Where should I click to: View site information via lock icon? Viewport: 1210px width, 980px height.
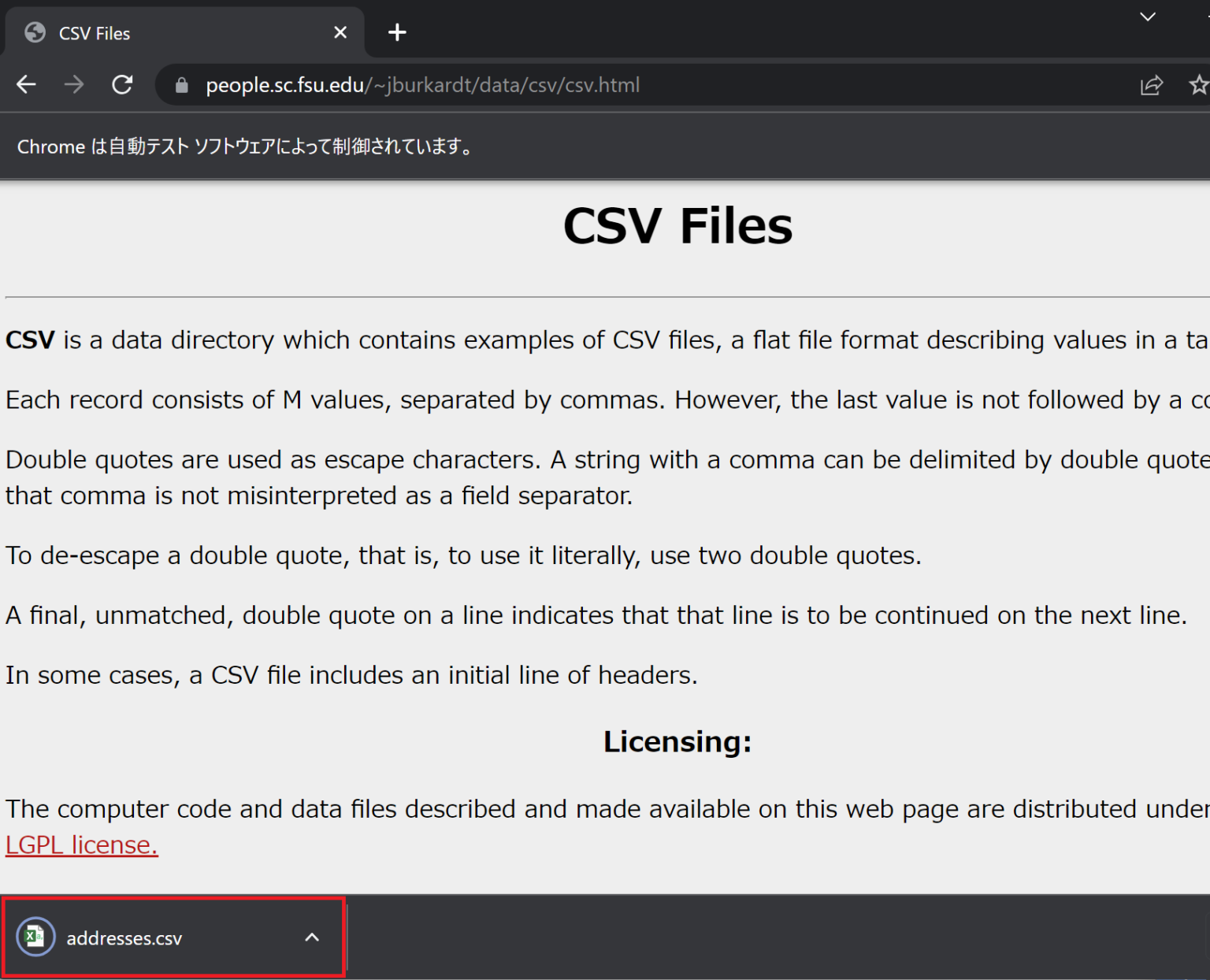(x=181, y=85)
